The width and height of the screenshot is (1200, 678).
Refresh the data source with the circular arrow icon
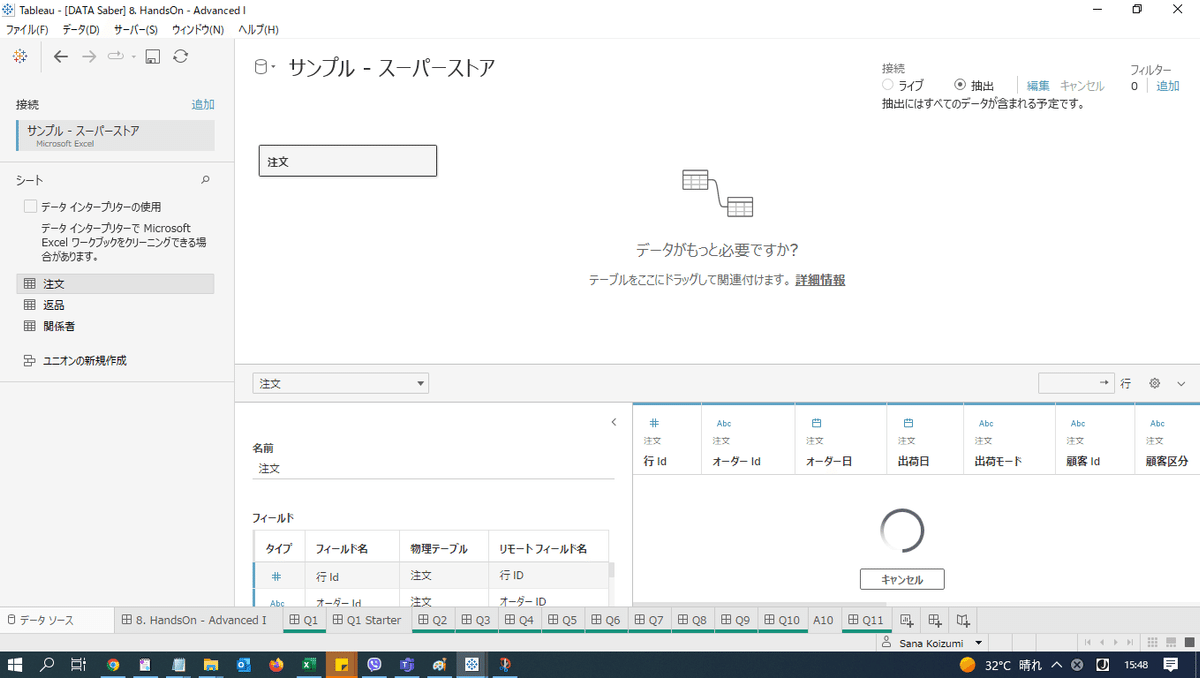click(181, 57)
